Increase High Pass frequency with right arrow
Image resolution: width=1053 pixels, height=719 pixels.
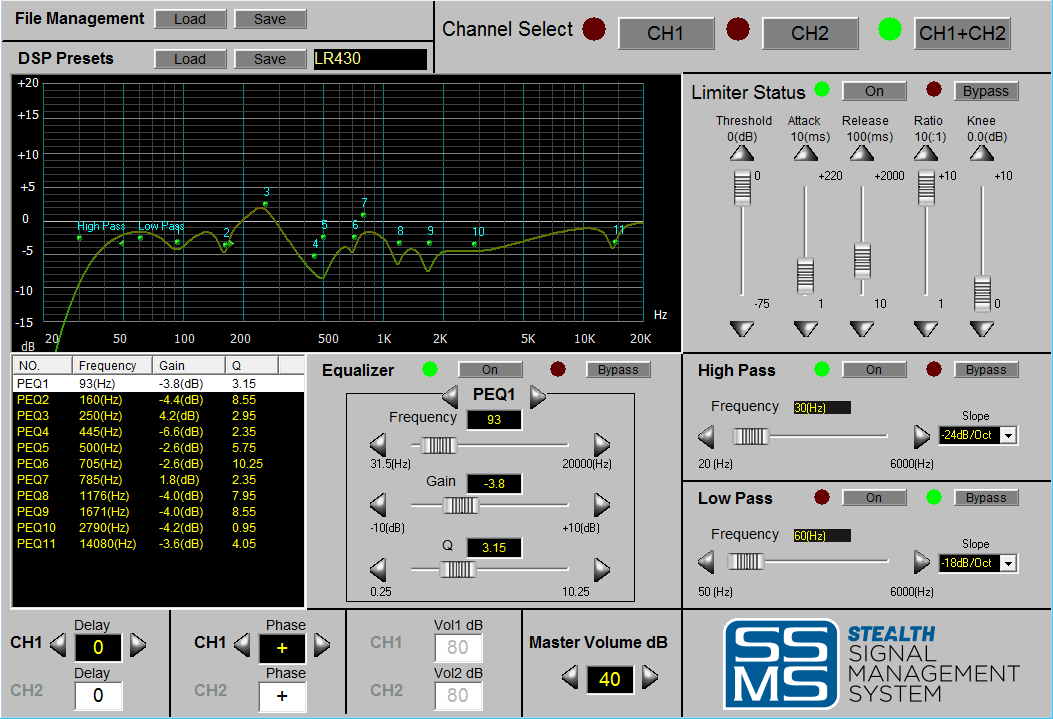922,437
